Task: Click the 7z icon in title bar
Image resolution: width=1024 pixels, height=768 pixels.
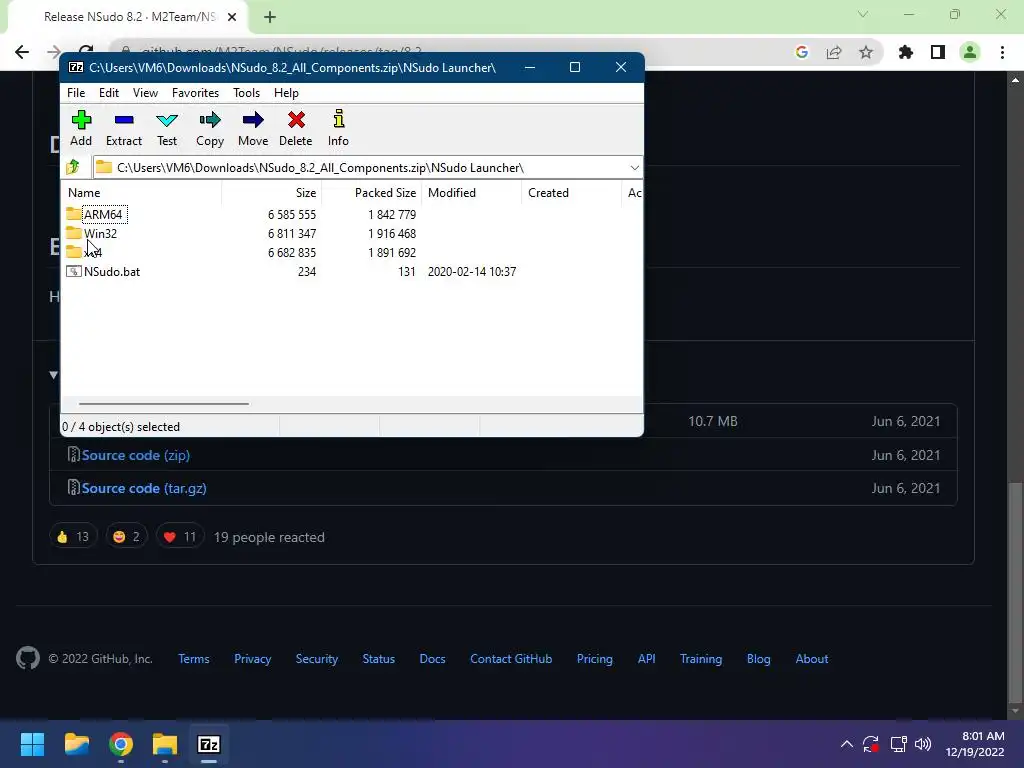Action: tap(76, 67)
